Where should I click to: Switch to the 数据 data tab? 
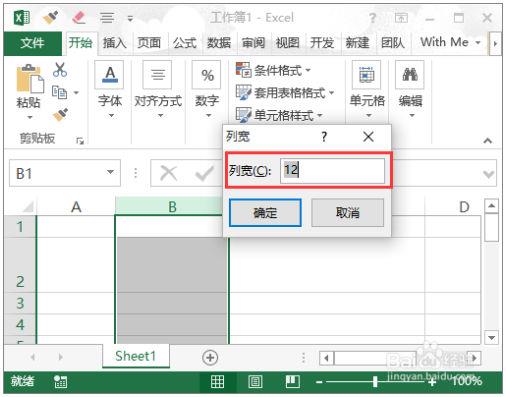click(x=219, y=43)
